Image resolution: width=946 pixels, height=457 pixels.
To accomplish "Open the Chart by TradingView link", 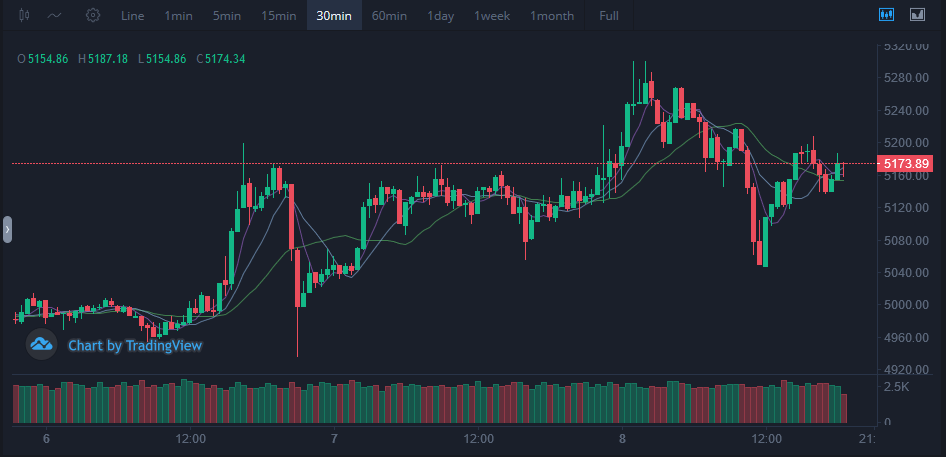I will click(x=135, y=346).
